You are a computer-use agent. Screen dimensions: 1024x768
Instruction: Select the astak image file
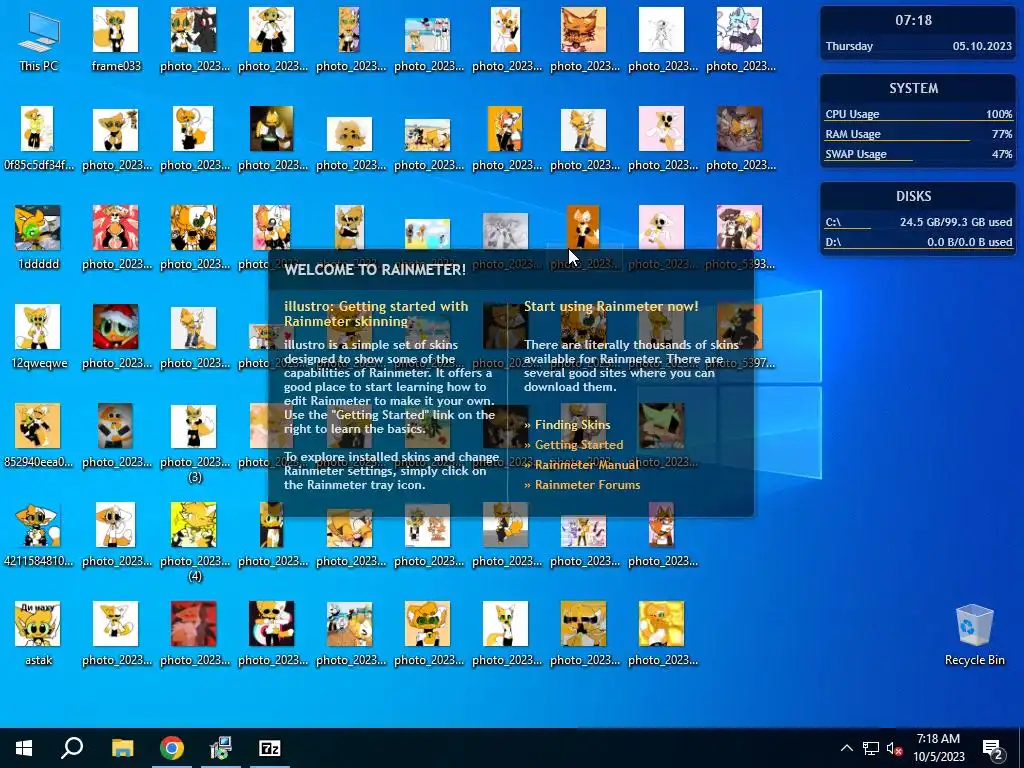38,633
